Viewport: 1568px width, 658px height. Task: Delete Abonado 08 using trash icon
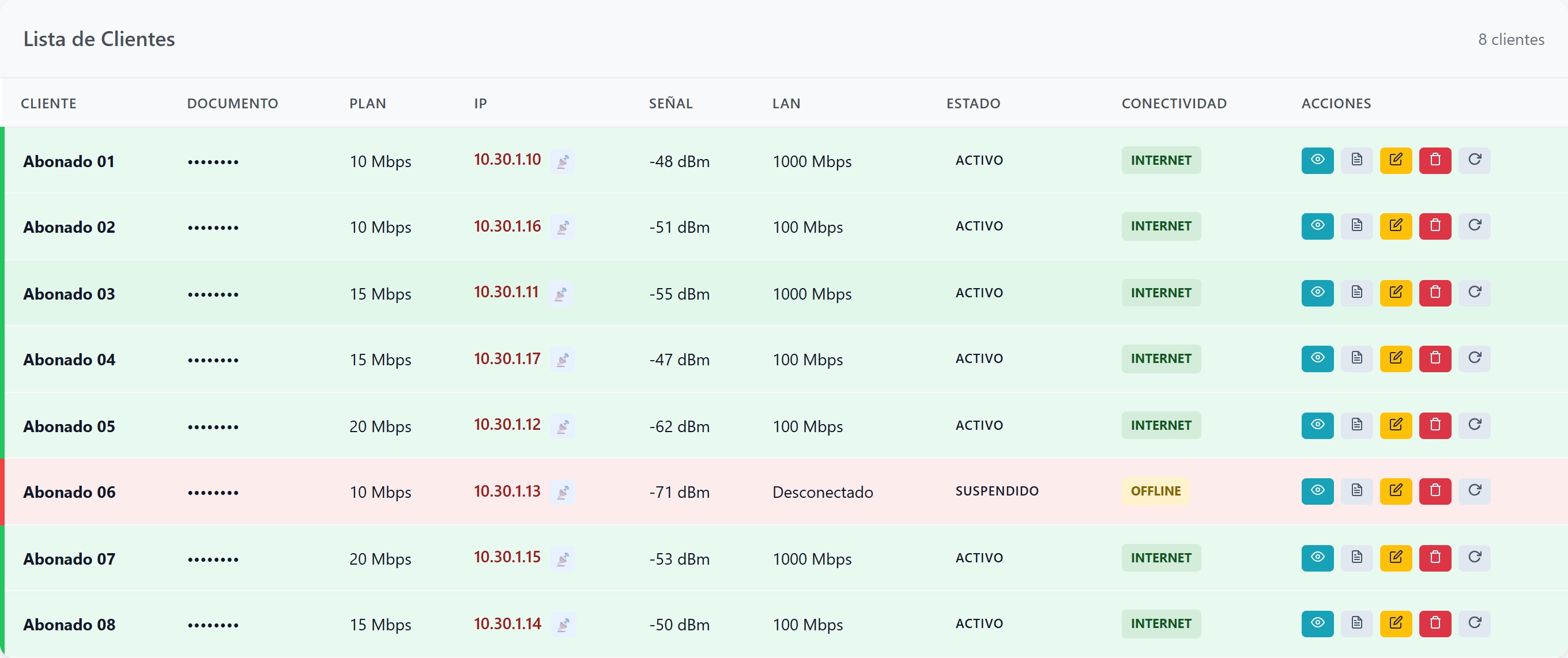point(1435,624)
